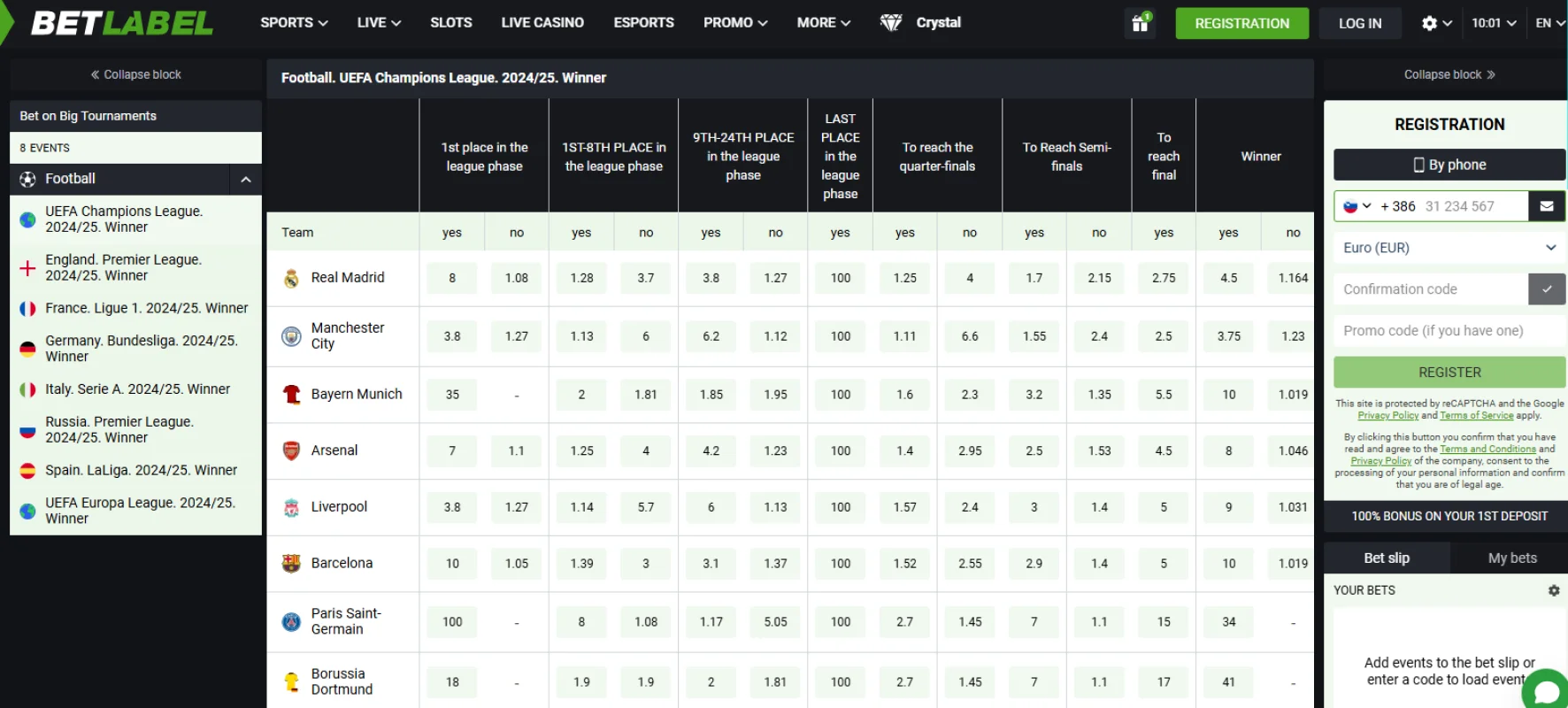Click Paris Saint-Germain crest

pos(291,621)
